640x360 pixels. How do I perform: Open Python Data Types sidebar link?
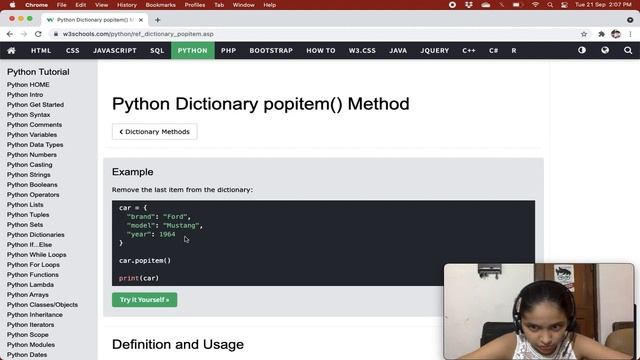pos(35,144)
